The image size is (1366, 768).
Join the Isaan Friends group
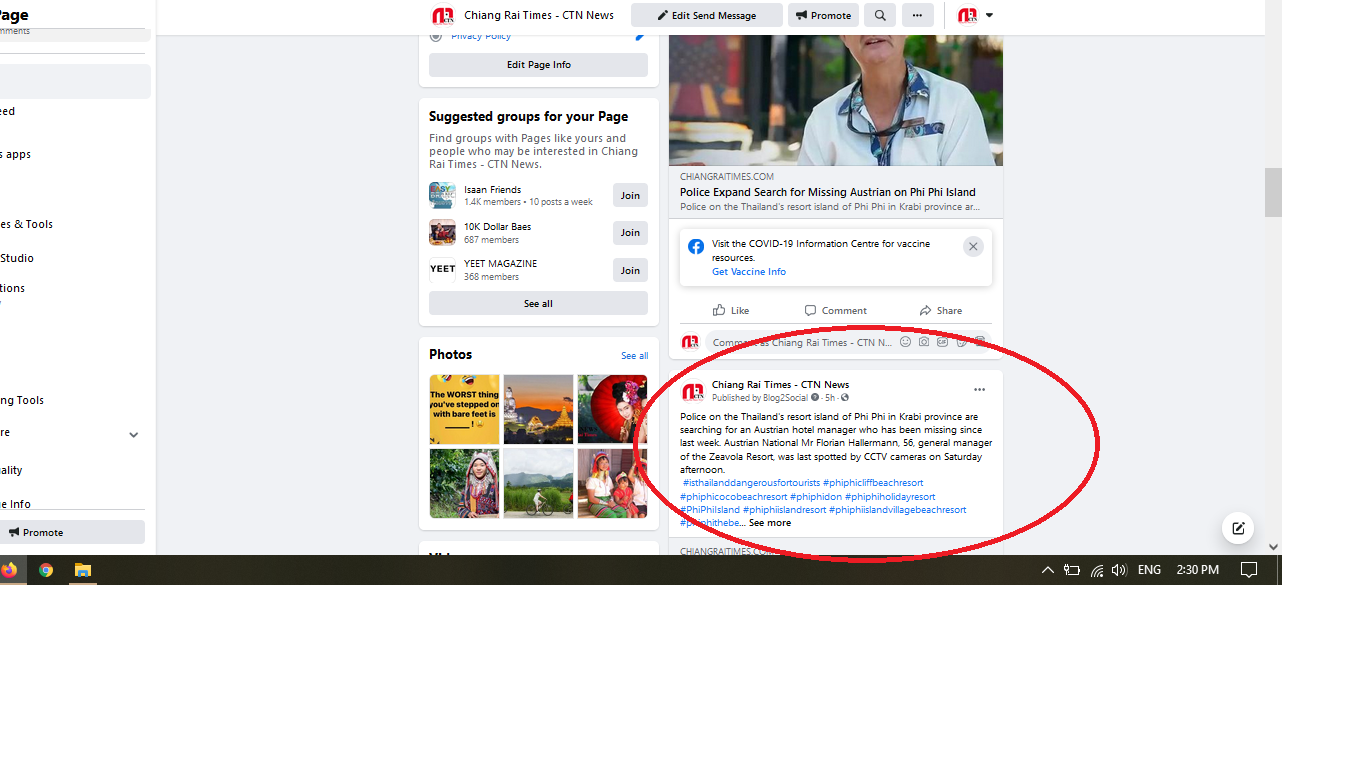[630, 195]
